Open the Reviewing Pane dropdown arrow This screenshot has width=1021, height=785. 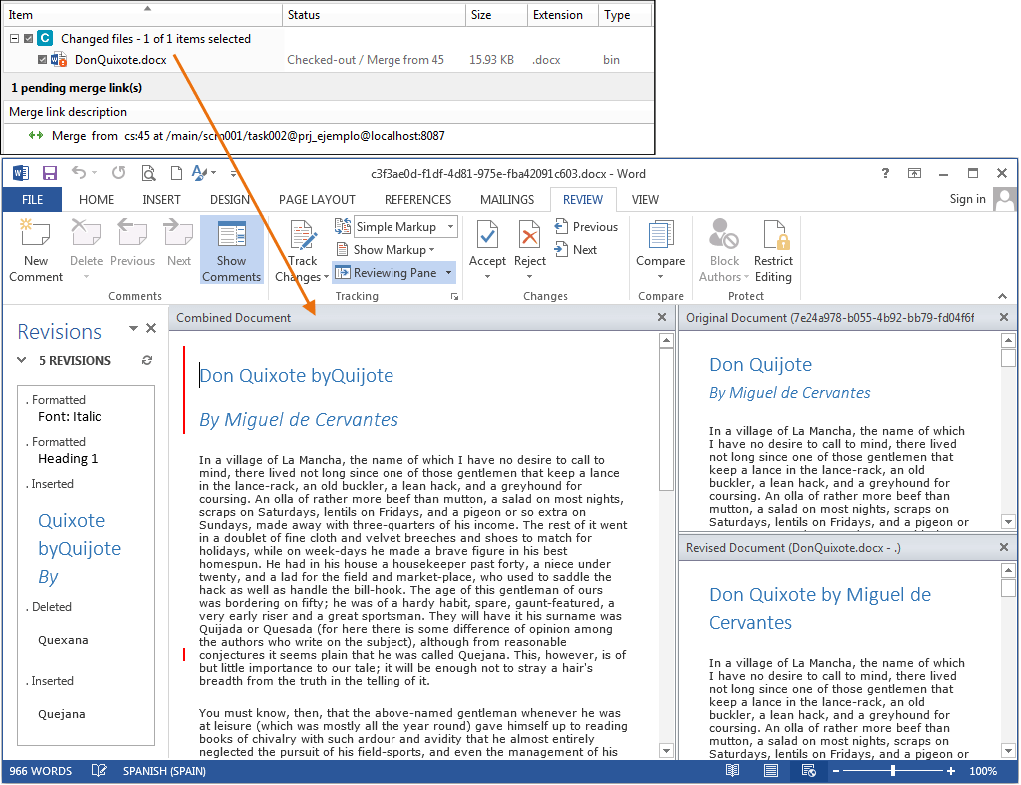click(448, 273)
